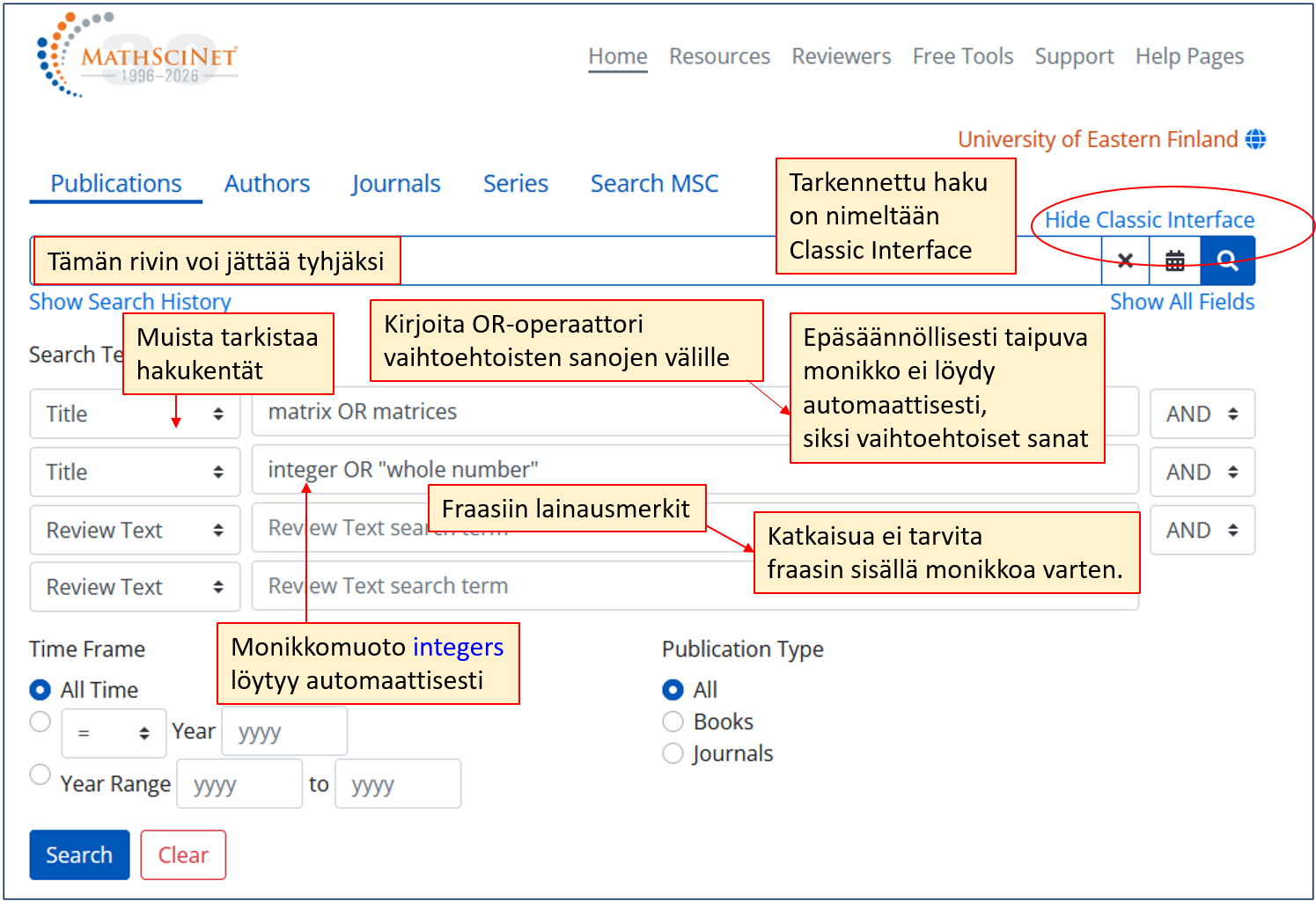Open the Reviewers menu
Viewport: 1316px width, 902px height.
pos(842,56)
